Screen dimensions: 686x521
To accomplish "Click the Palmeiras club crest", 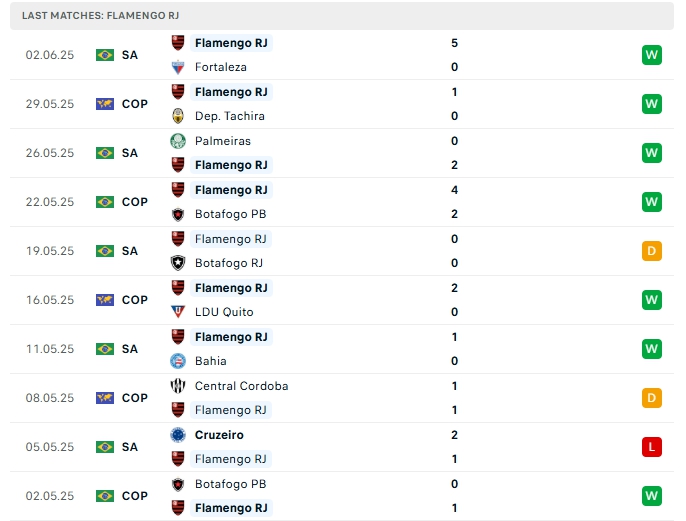I will point(179,141).
